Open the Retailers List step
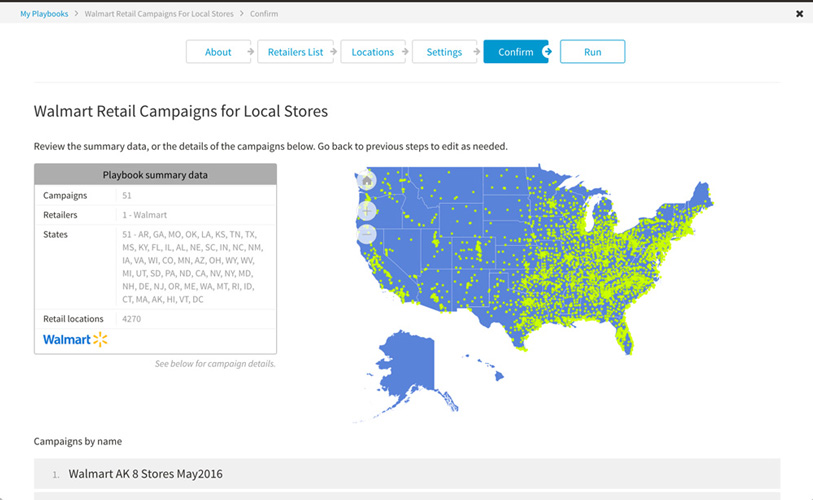The width and height of the screenshot is (813, 500). (296, 52)
